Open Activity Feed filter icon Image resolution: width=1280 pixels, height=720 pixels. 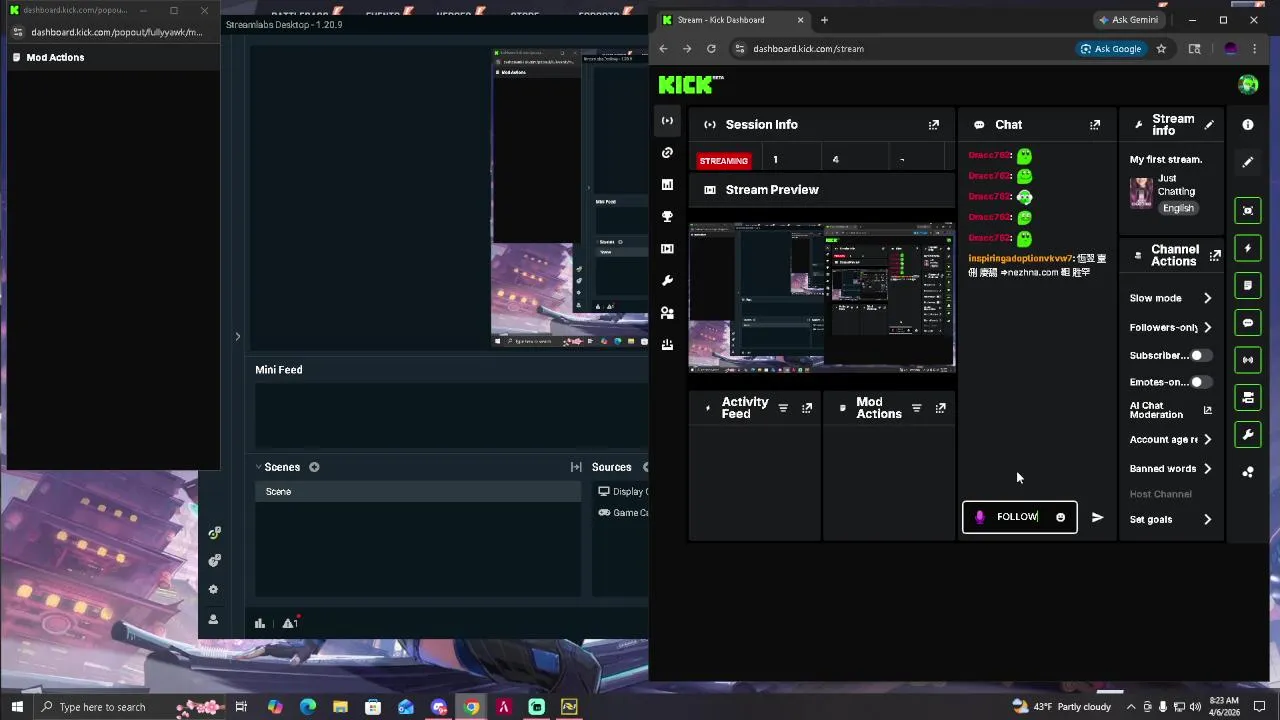pyautogui.click(x=783, y=408)
